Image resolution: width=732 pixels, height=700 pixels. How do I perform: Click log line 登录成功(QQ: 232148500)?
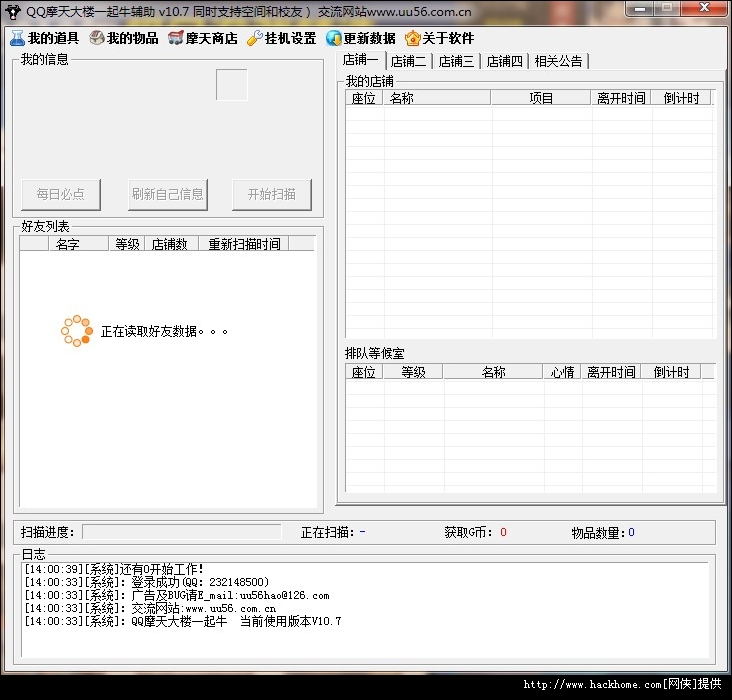click(147, 582)
